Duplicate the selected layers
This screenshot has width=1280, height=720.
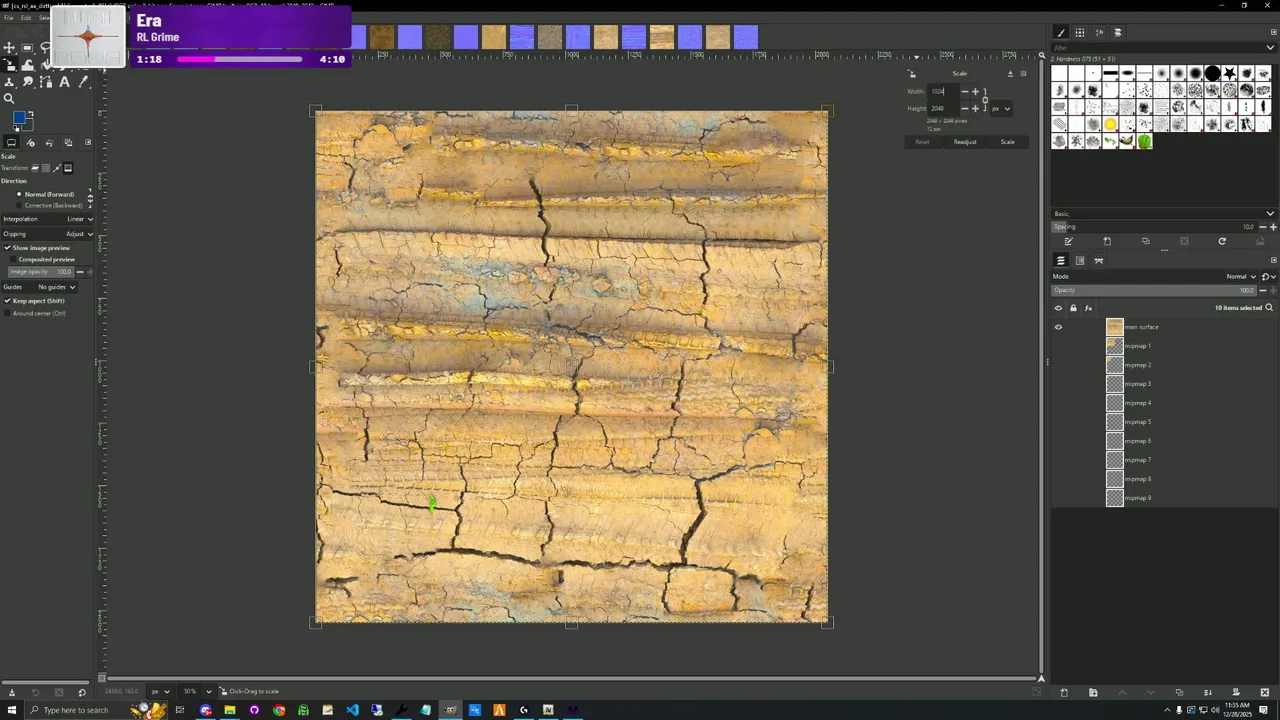pyautogui.click(x=1179, y=692)
